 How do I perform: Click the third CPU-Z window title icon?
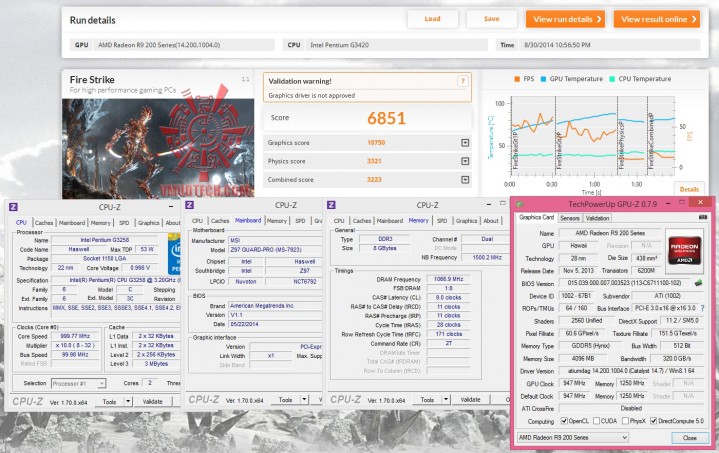coord(332,205)
